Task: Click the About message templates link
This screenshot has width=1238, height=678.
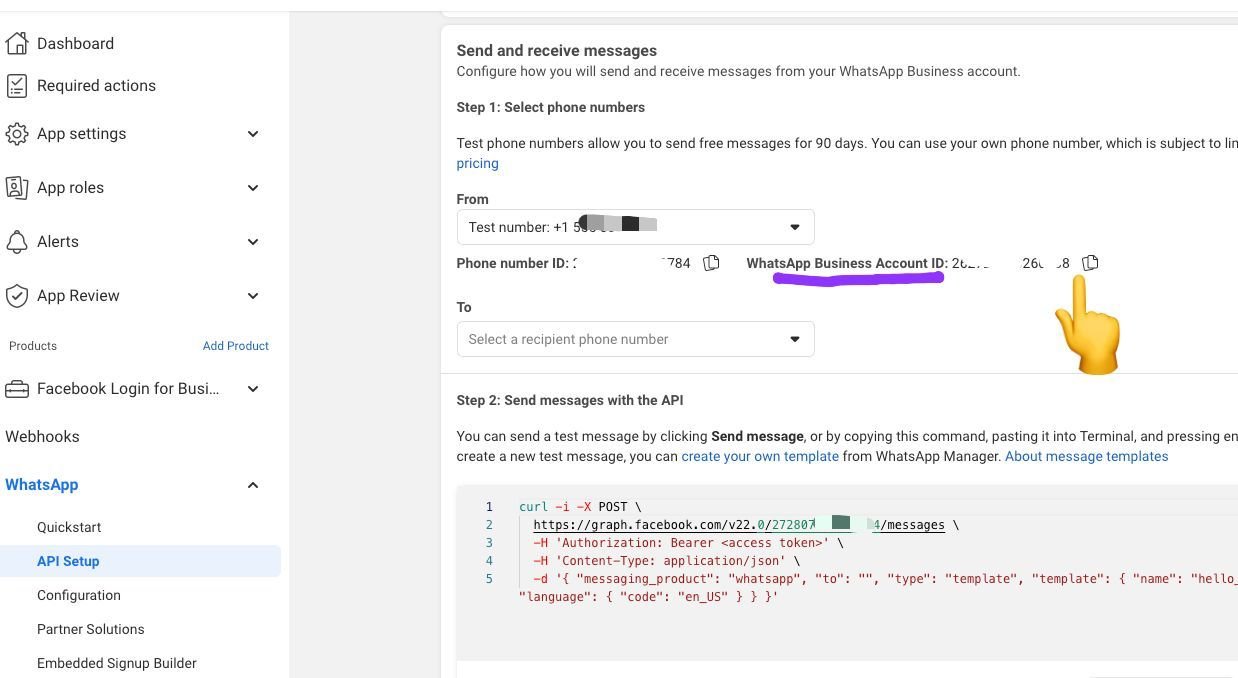Action: pos(1086,456)
